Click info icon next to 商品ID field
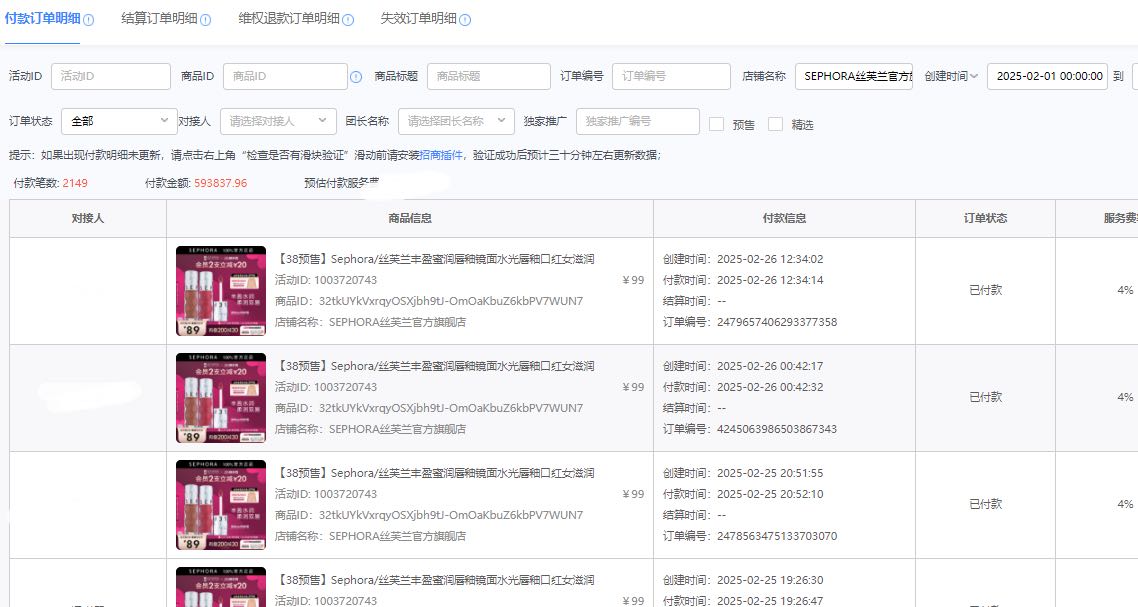Screen dimensions: 1138x607 click(x=356, y=76)
